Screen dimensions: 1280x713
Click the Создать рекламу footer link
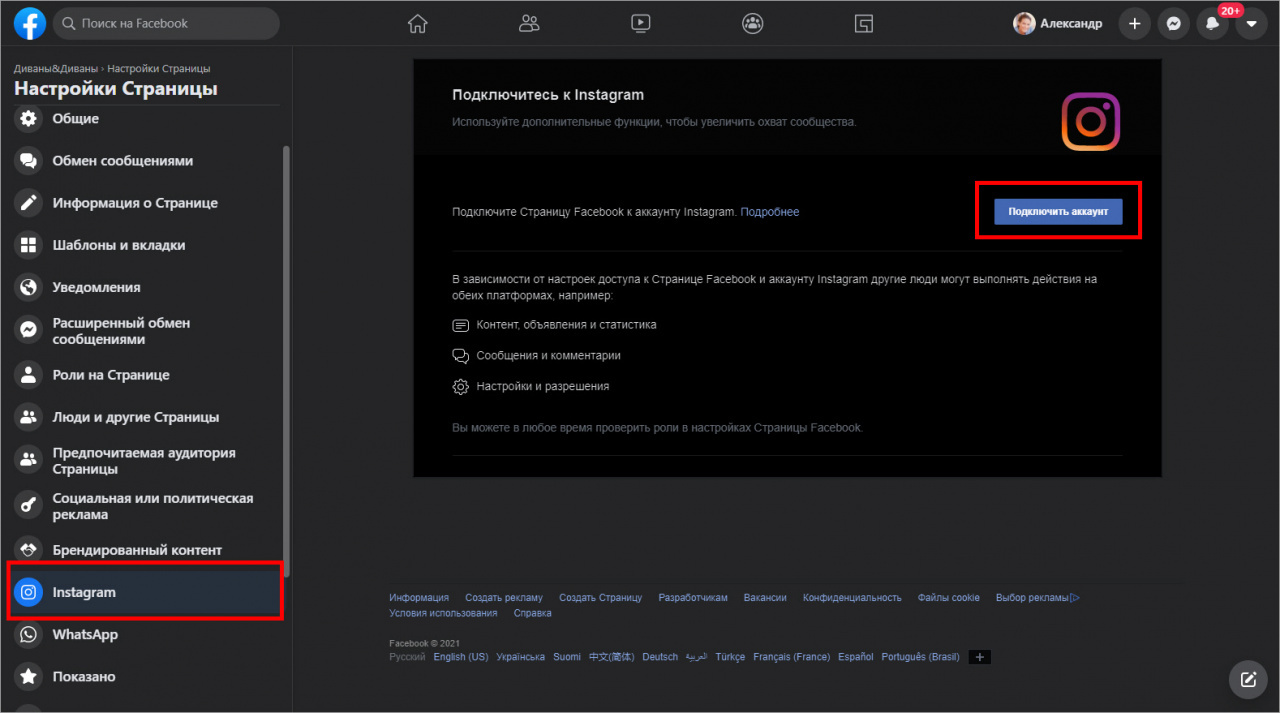(504, 598)
